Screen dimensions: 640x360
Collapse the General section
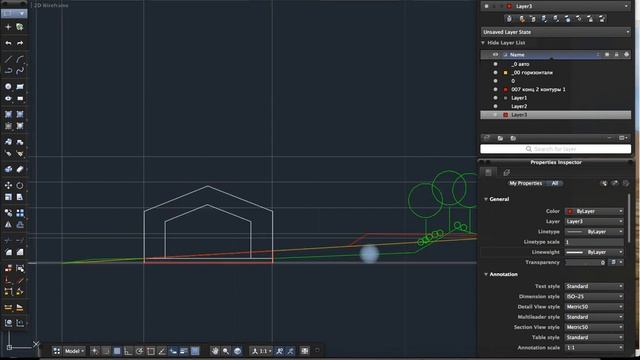[486, 199]
